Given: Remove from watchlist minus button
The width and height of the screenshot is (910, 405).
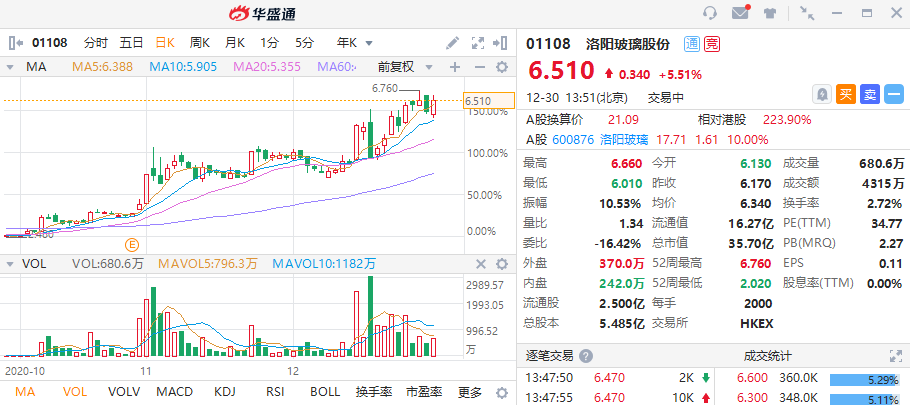Looking at the screenshot, I should [894, 95].
